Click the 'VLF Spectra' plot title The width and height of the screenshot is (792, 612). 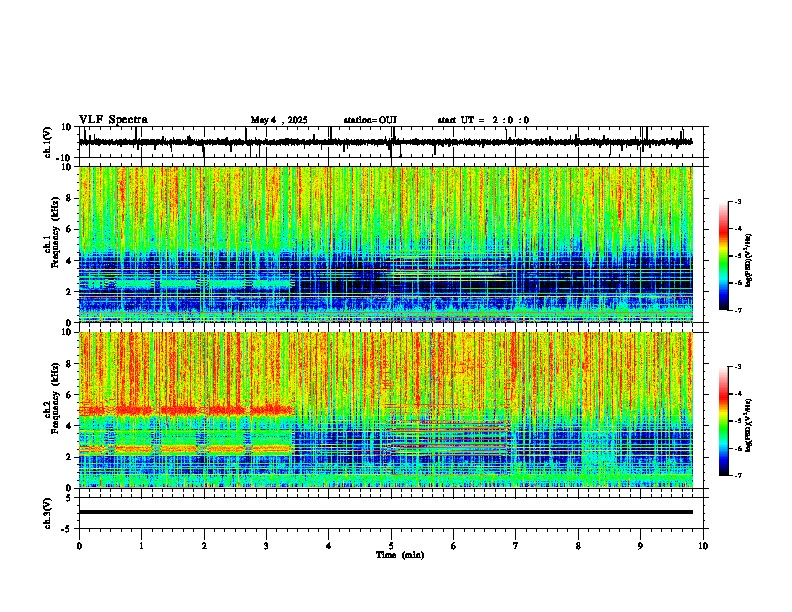pos(113,120)
